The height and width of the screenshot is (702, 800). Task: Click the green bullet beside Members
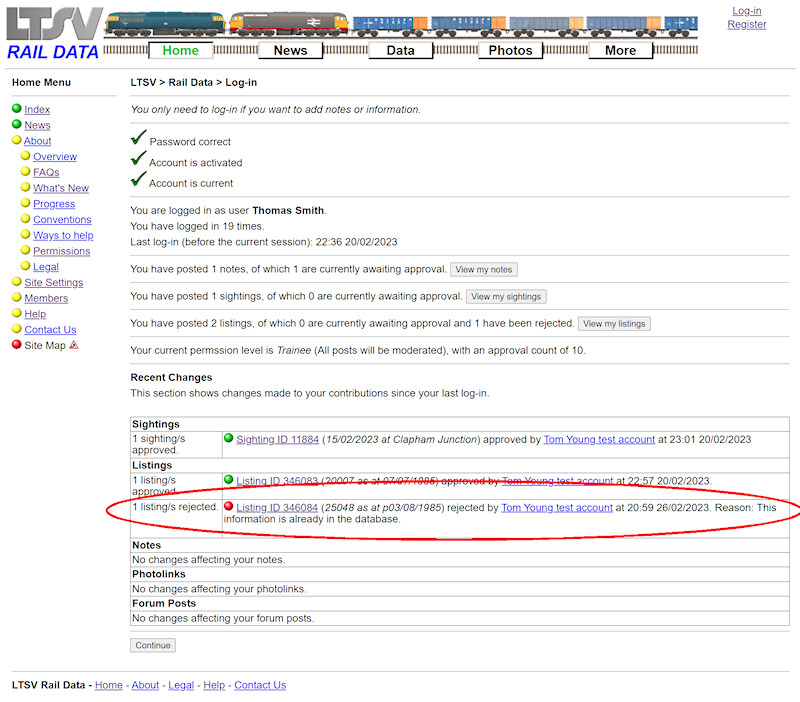tap(15, 298)
